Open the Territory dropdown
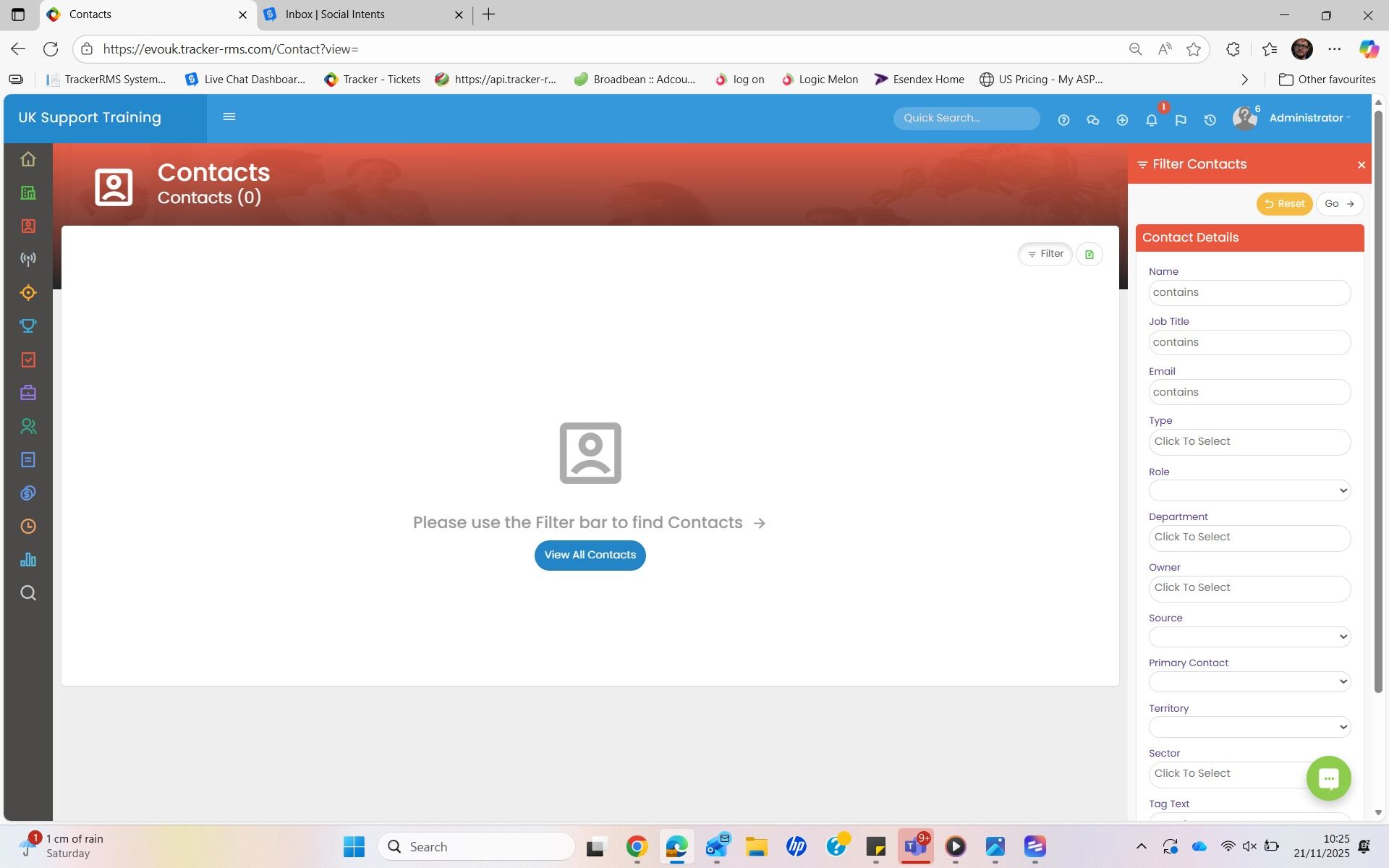Image resolution: width=1389 pixels, height=868 pixels. click(1249, 727)
